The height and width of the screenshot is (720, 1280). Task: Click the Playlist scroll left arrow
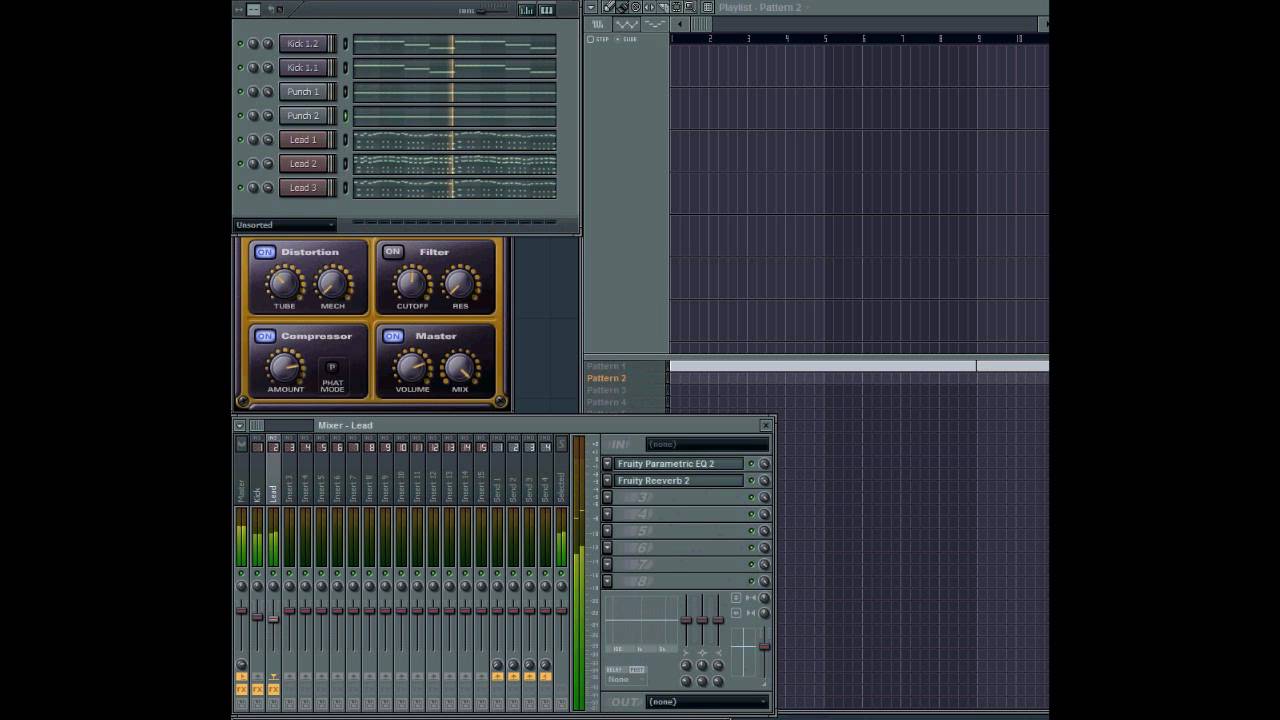click(x=680, y=24)
